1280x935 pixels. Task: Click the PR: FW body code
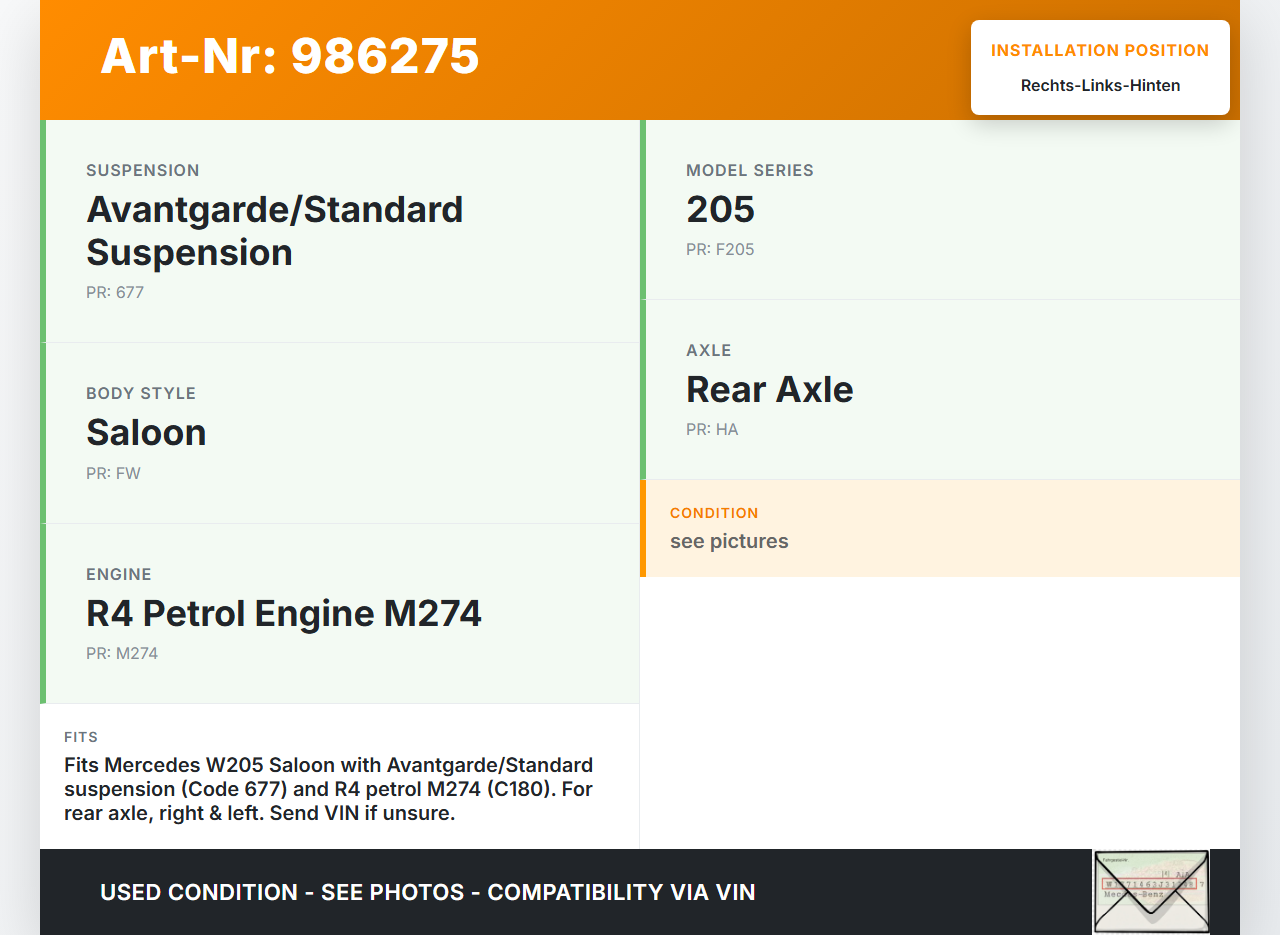coord(113,474)
